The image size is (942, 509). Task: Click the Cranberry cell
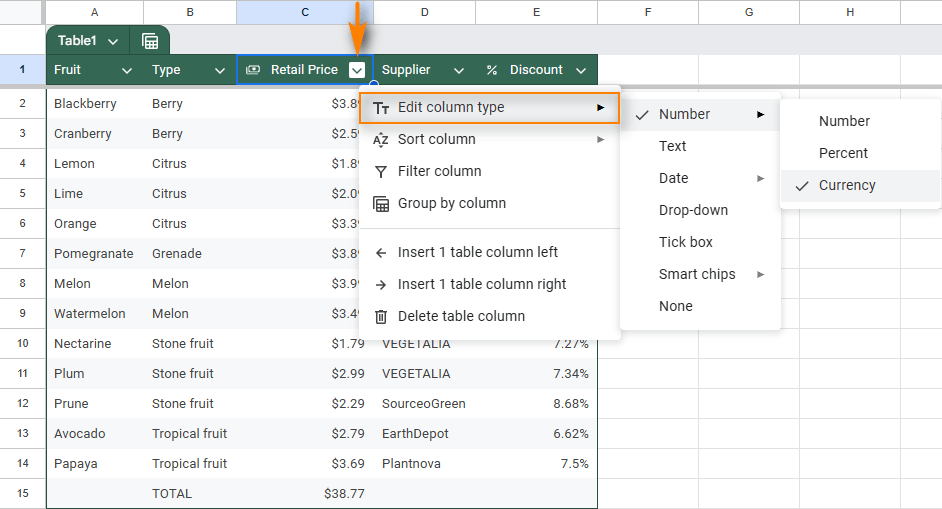coord(95,133)
